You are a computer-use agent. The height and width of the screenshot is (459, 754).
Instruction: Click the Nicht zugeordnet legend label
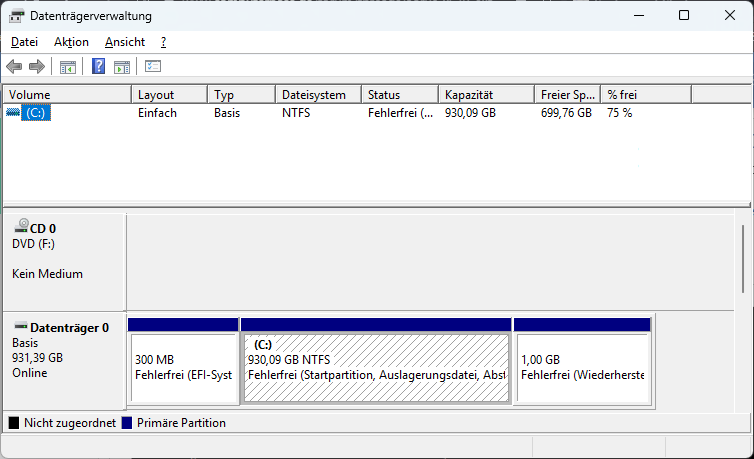70,423
